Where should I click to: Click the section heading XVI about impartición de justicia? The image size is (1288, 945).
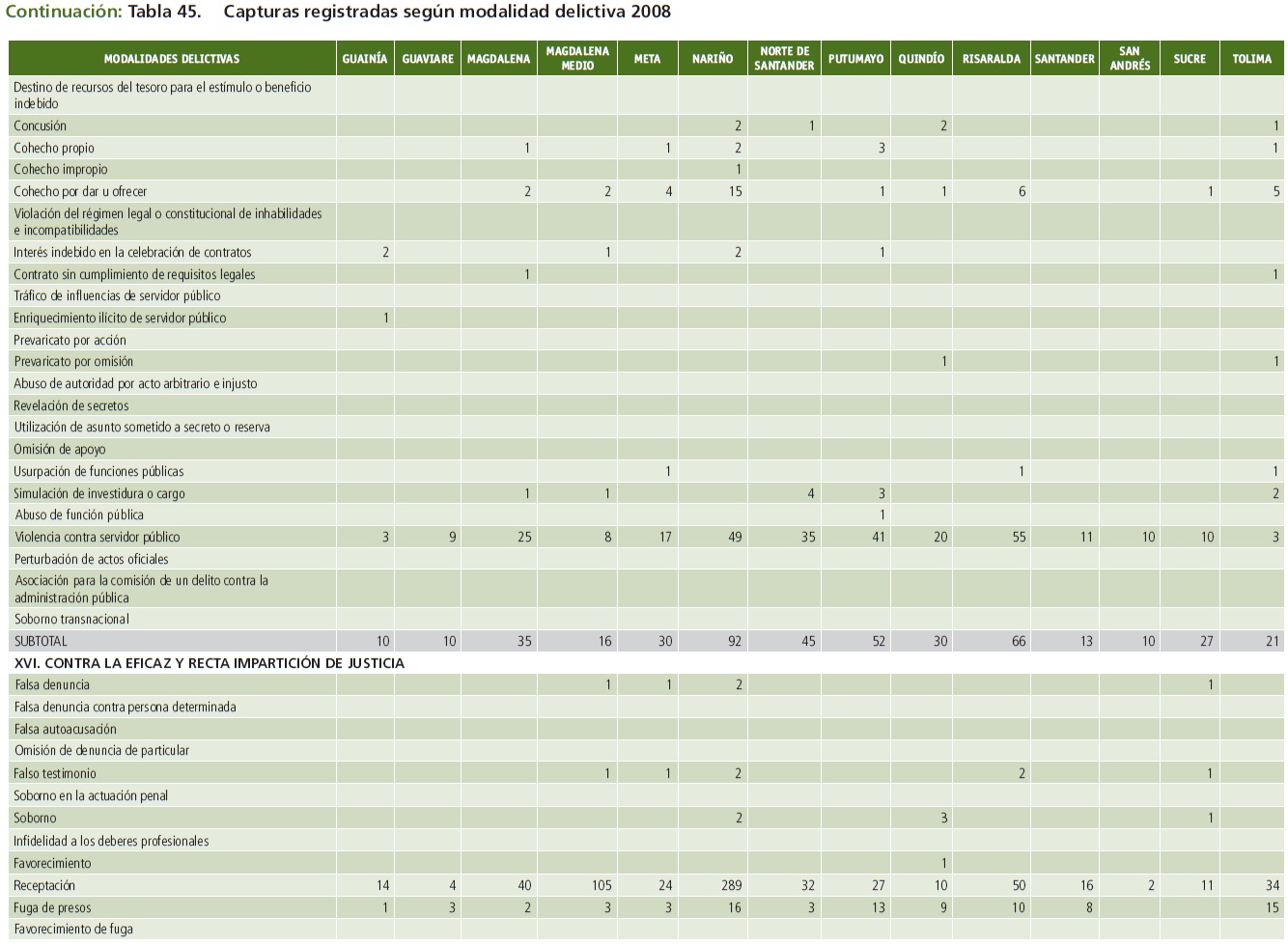click(x=210, y=663)
